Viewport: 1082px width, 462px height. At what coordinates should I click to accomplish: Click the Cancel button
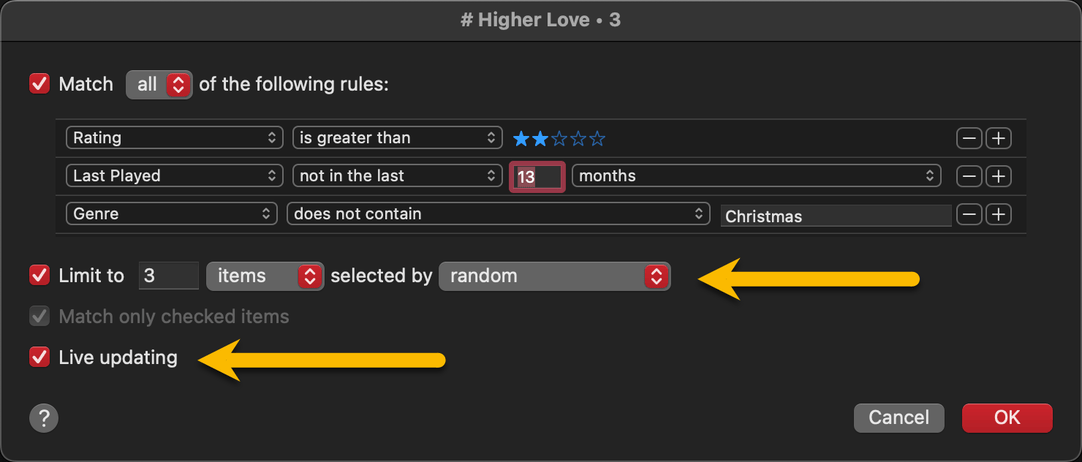coord(898,417)
